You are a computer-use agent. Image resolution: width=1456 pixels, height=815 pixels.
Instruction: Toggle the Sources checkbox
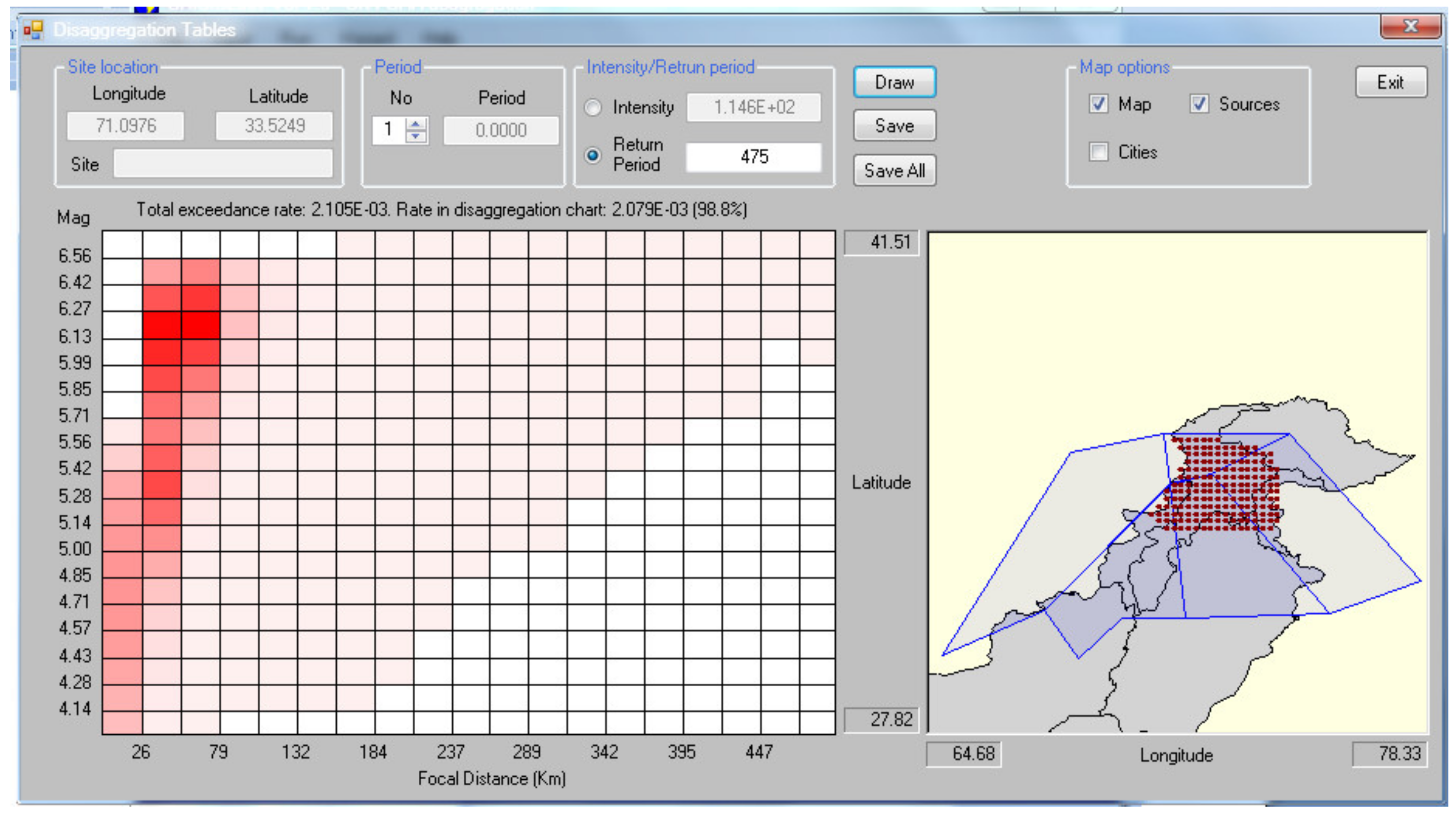point(1198,105)
